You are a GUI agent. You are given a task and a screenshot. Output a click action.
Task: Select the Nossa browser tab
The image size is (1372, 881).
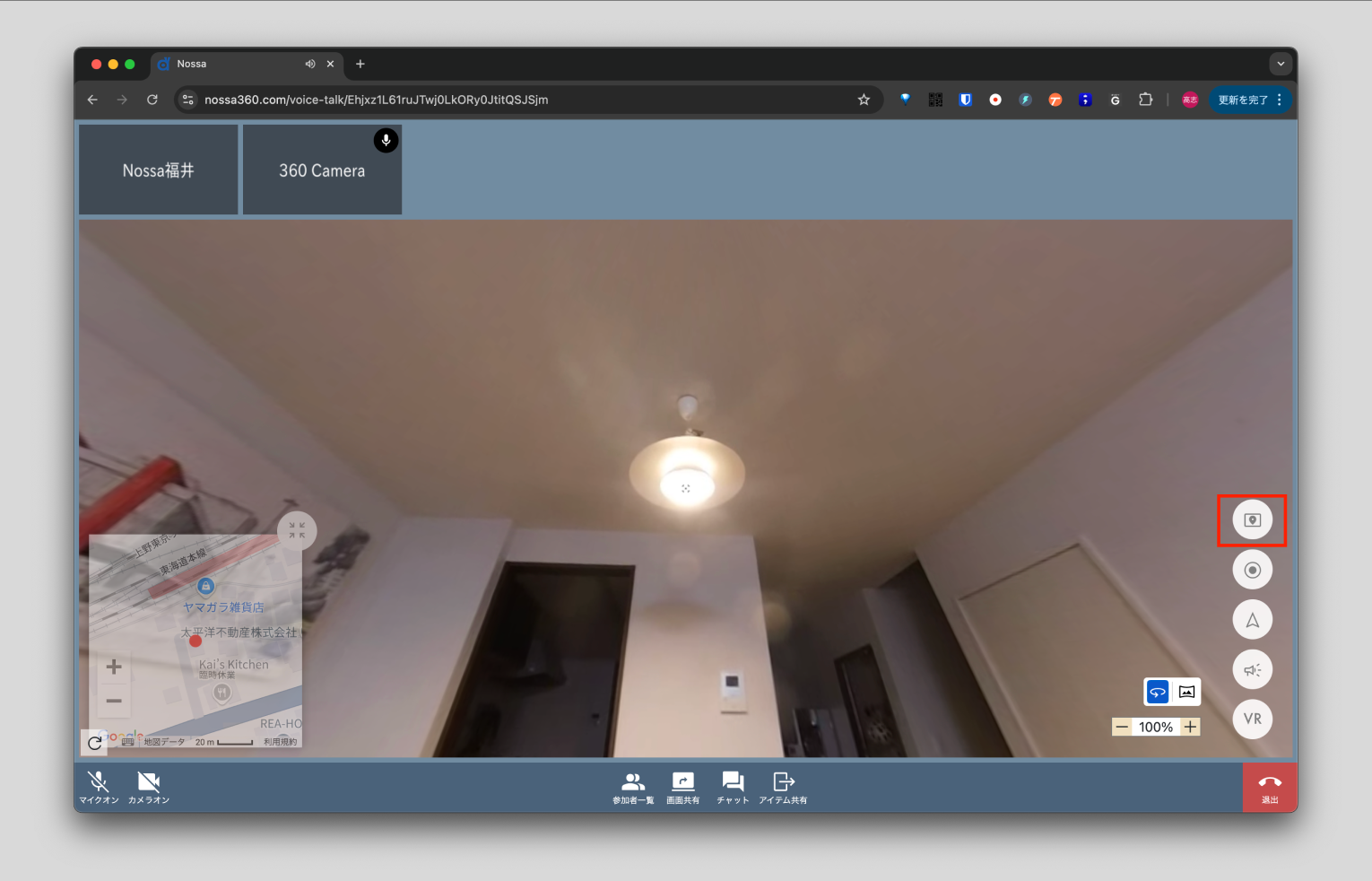pos(247,65)
